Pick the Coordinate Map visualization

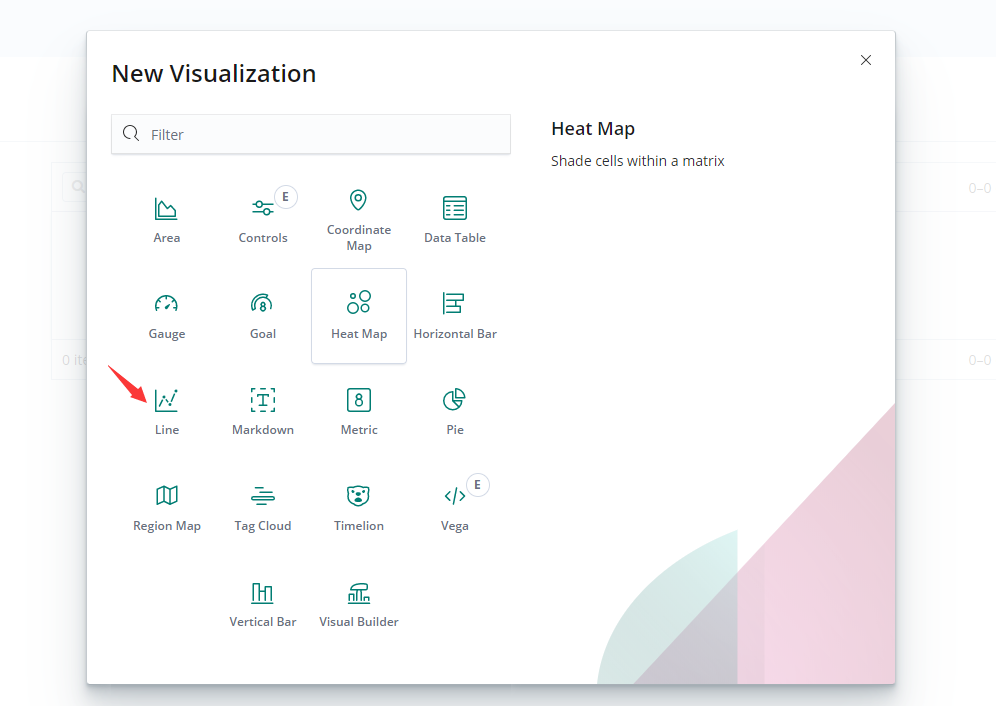(359, 220)
